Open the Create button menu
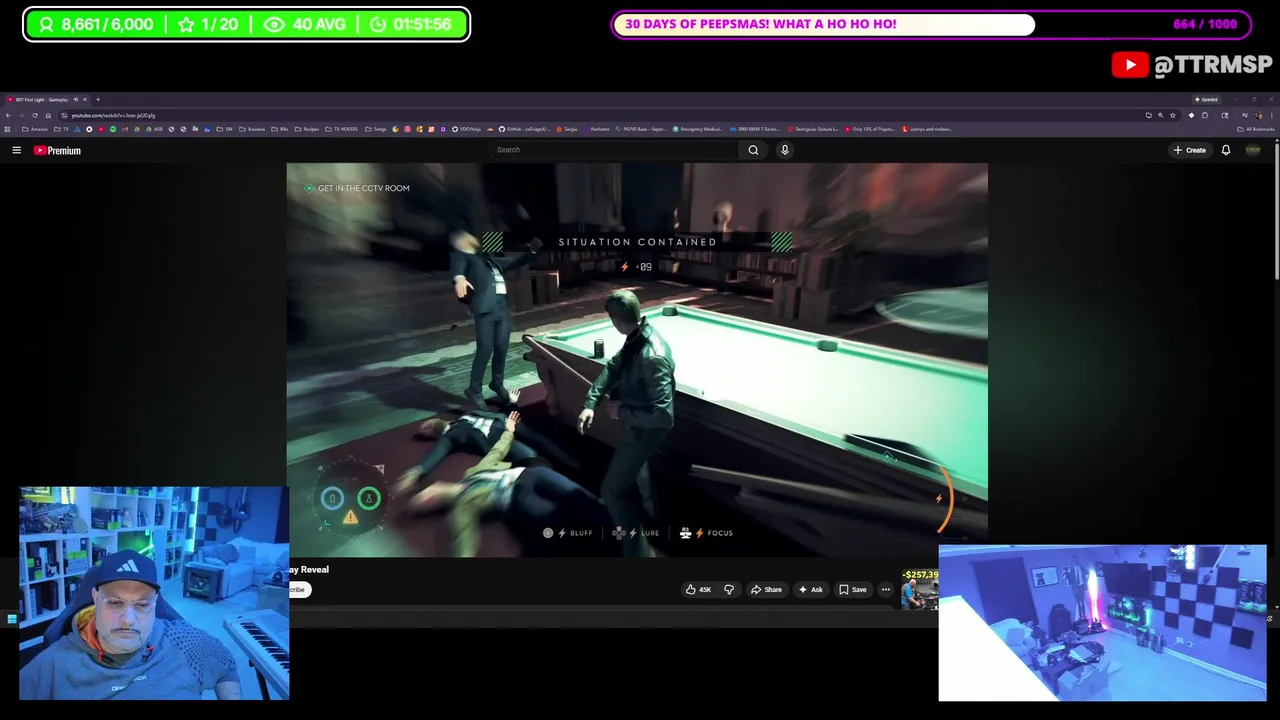 pyautogui.click(x=1190, y=150)
